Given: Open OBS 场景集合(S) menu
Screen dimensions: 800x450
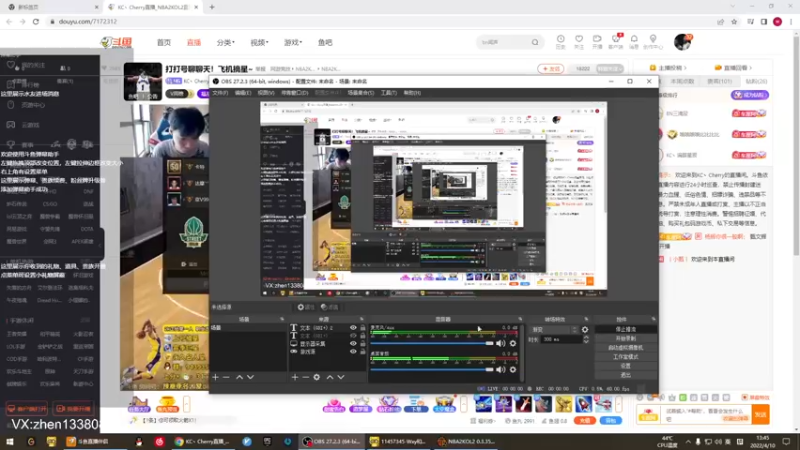Looking at the screenshot, I should click(x=360, y=93).
